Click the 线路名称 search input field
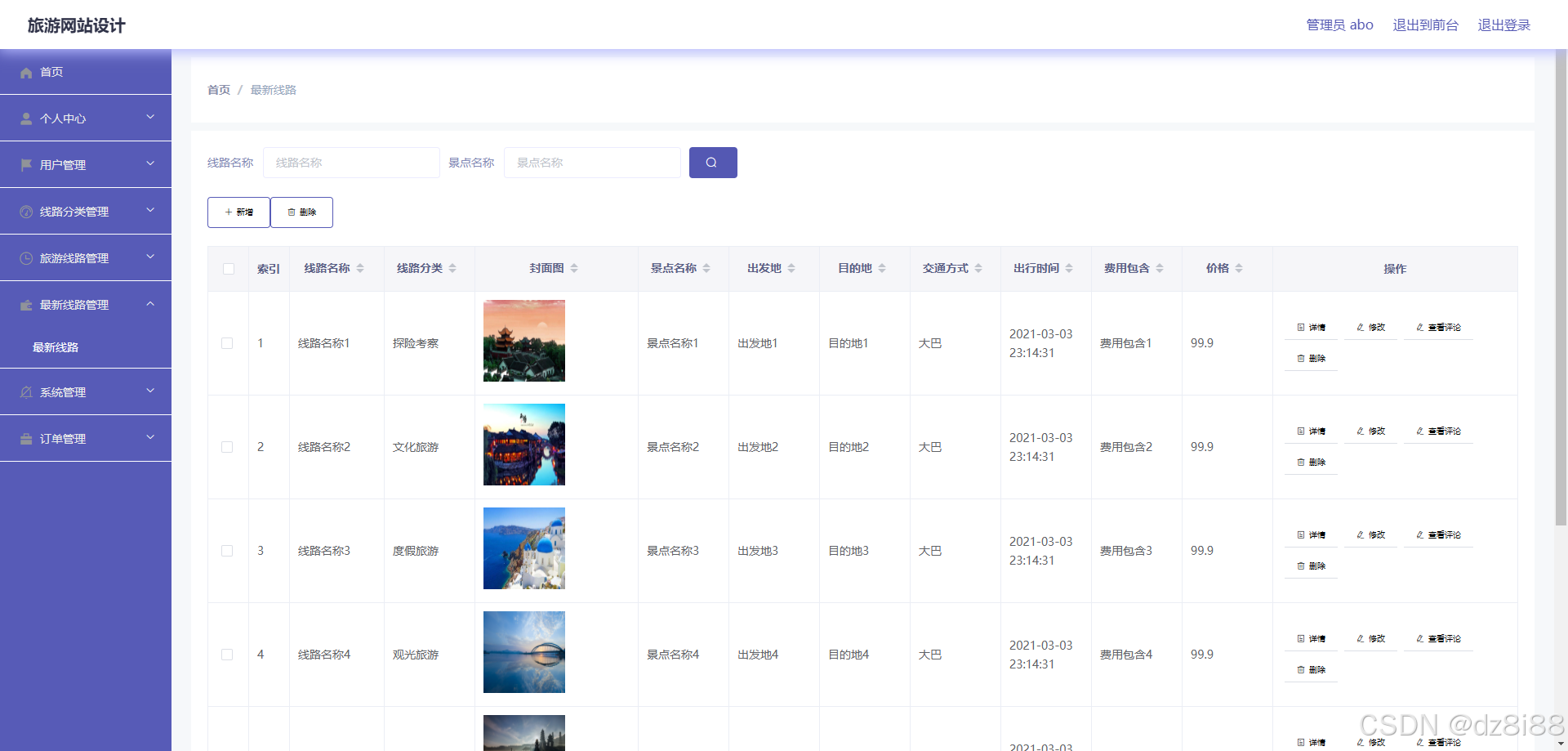Screen dimensions: 1568x751 [351, 163]
